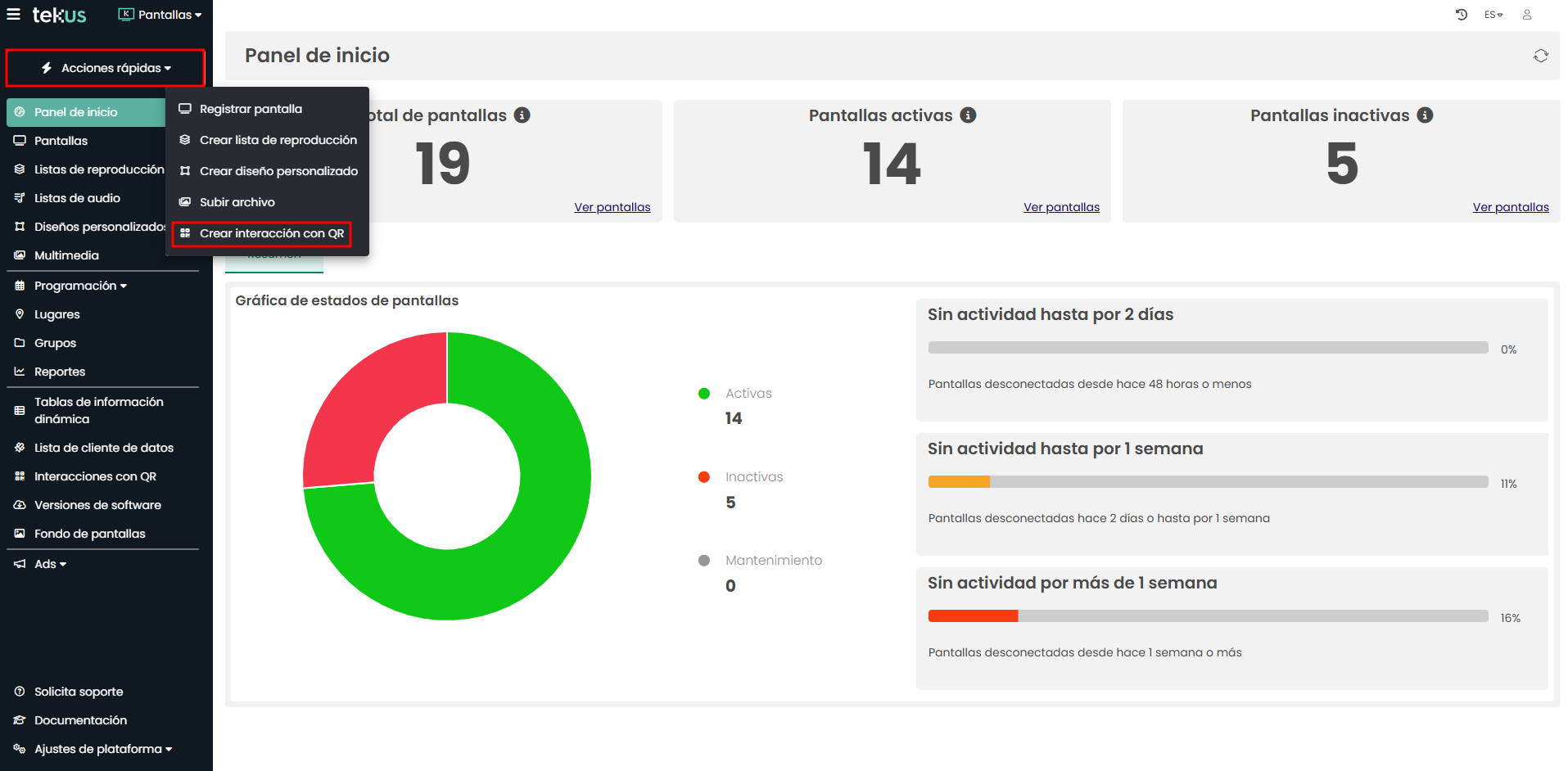Screen dimensions: 1568x771
Task: Open the history clock icon
Action: click(1462, 15)
